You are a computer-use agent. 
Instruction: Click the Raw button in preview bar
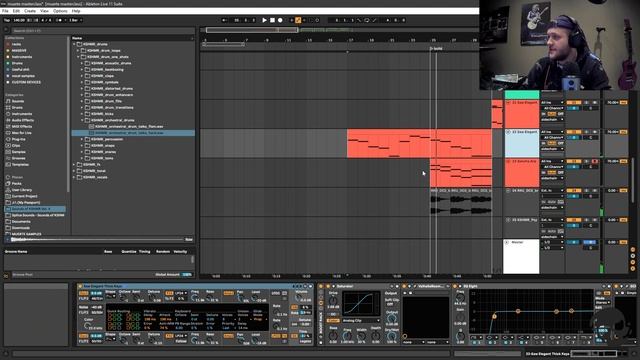pyautogui.click(x=189, y=240)
